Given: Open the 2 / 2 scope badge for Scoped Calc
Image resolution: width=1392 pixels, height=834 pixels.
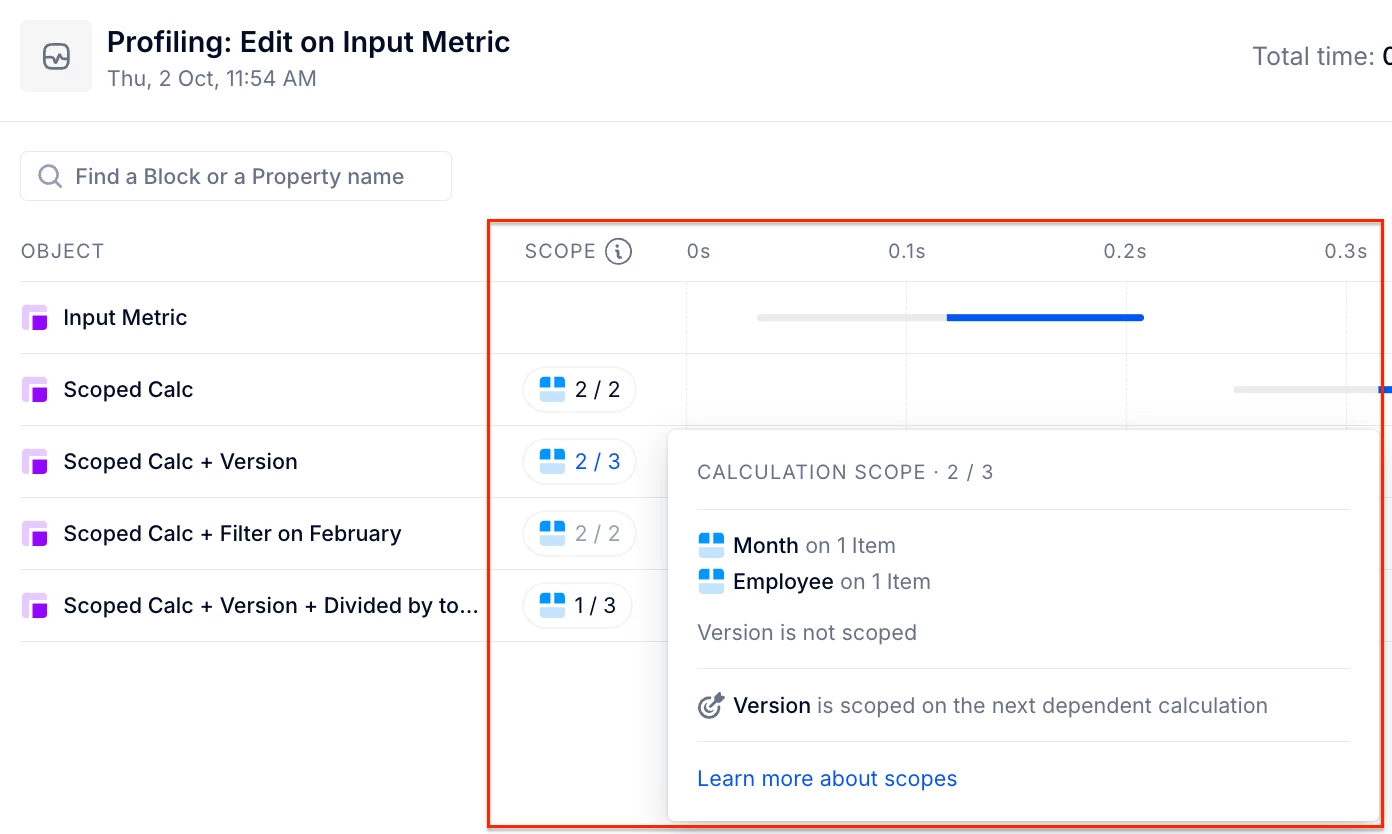Looking at the screenshot, I should [580, 390].
